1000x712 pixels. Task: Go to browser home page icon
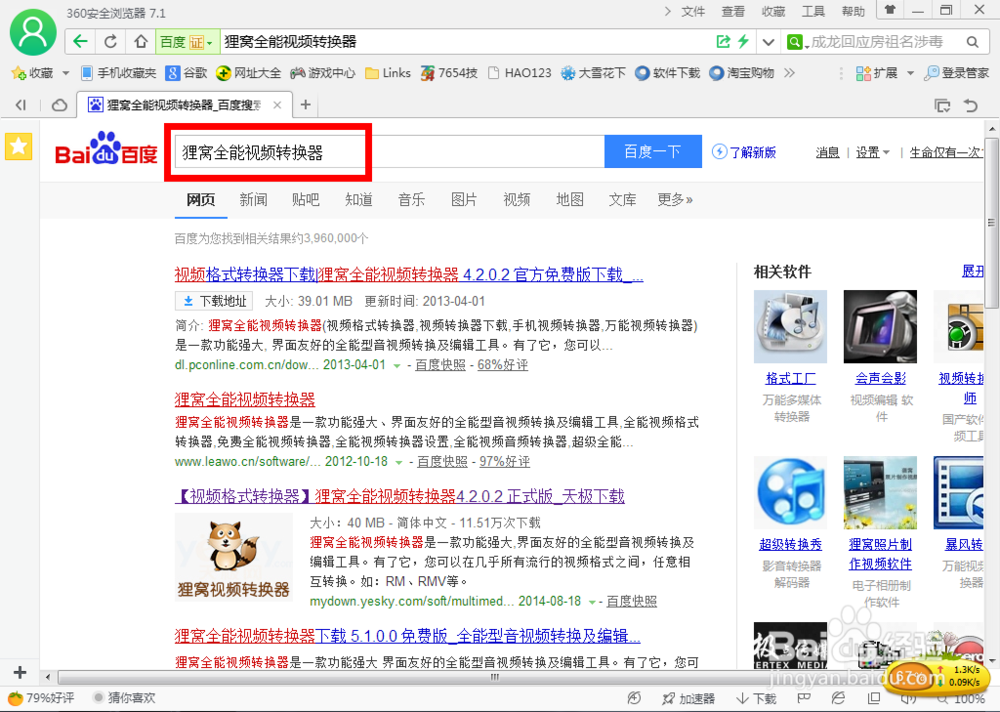(x=140, y=42)
